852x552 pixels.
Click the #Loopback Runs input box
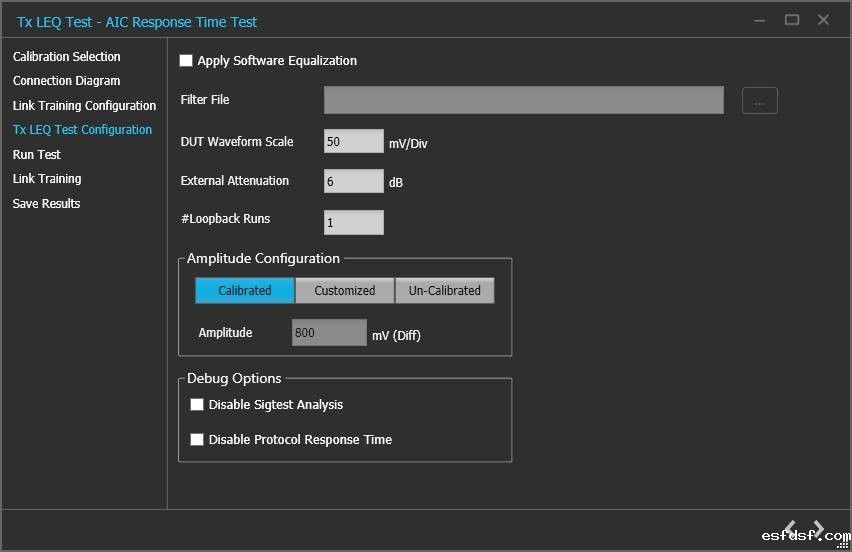(x=353, y=222)
